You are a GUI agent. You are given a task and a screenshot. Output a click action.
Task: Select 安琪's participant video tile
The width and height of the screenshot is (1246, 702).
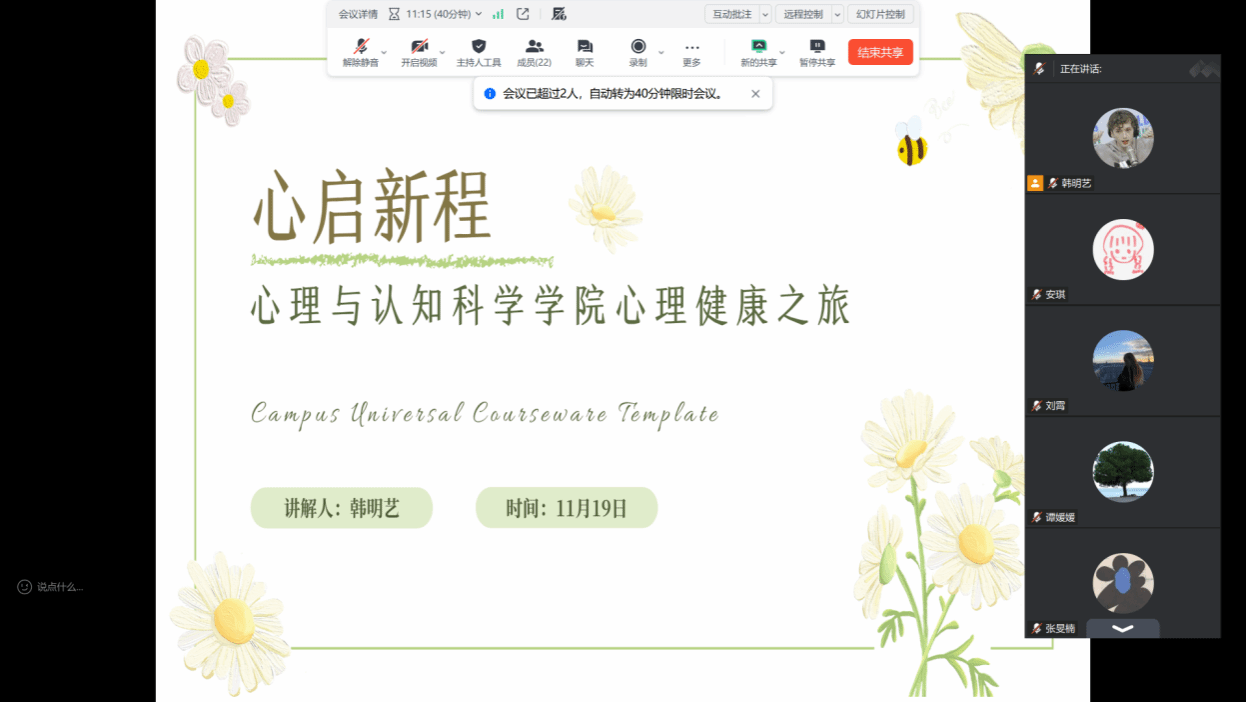1122,250
